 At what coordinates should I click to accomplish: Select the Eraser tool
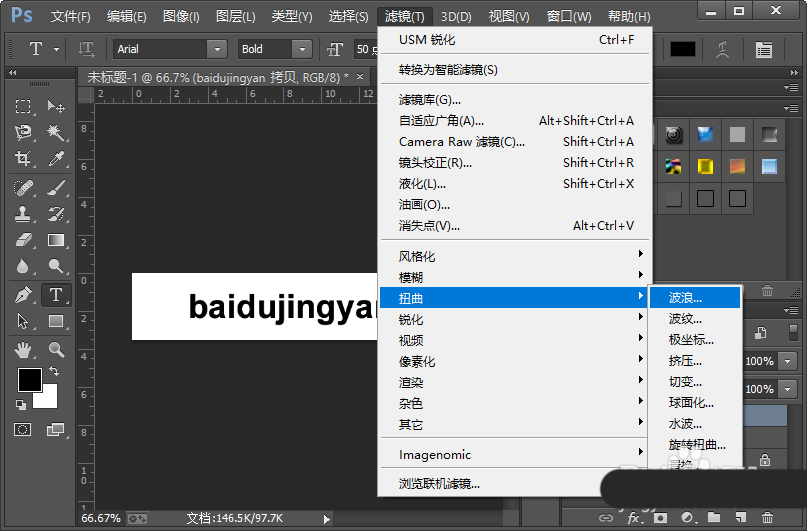(x=23, y=240)
